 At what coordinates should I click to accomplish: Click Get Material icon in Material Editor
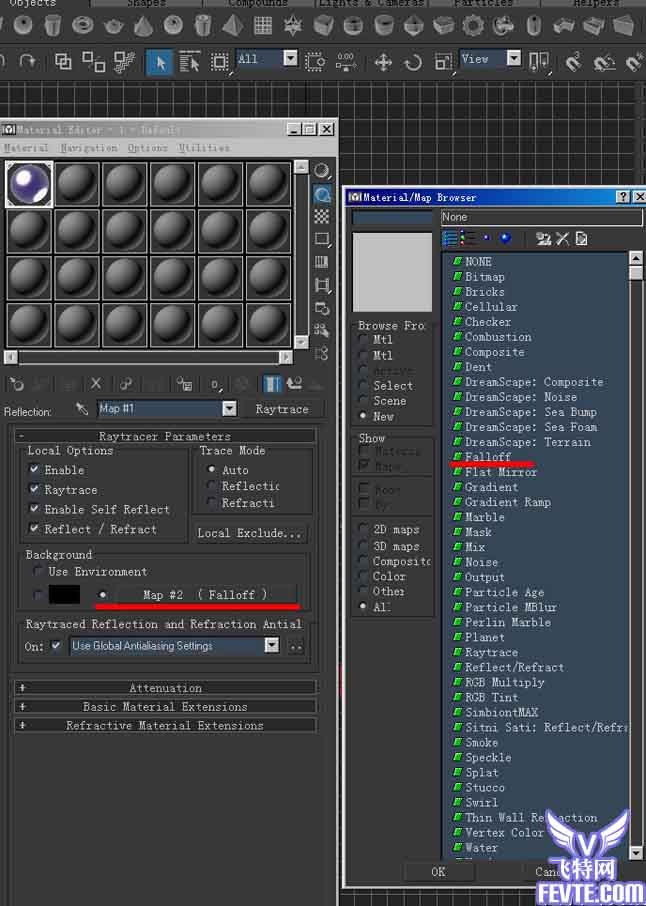click(16, 383)
